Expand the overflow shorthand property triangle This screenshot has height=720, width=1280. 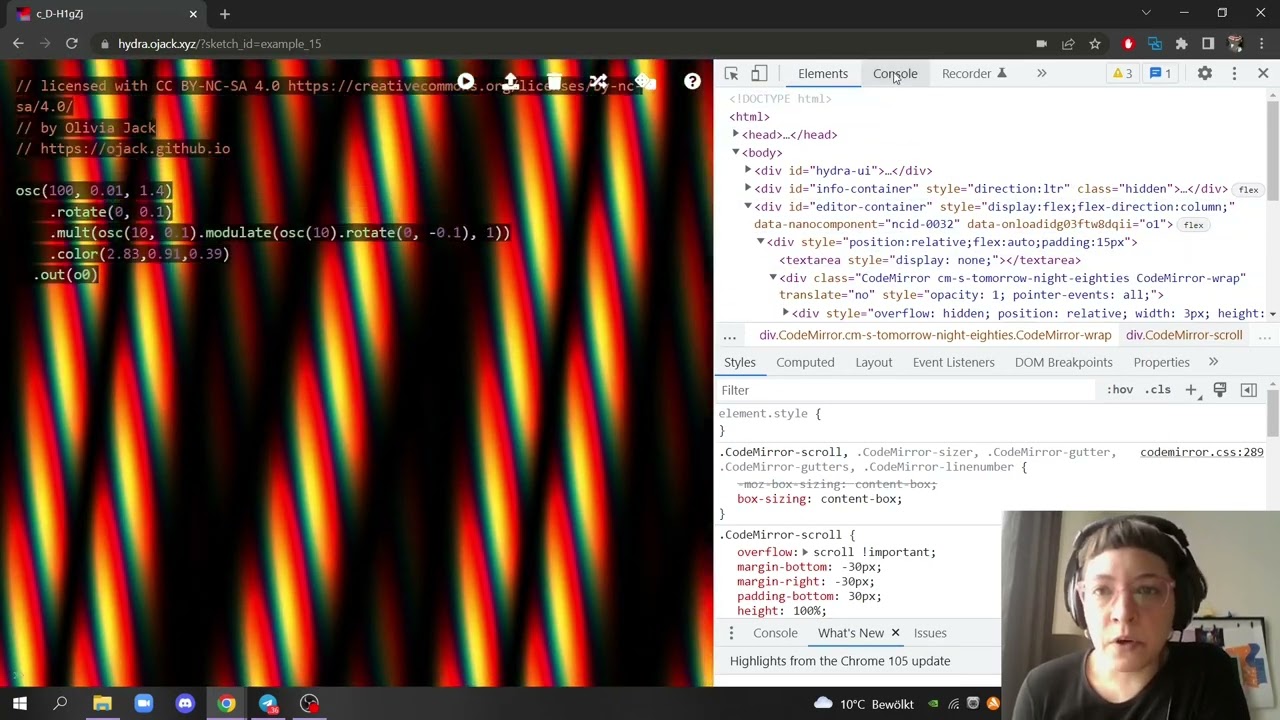[x=805, y=552]
